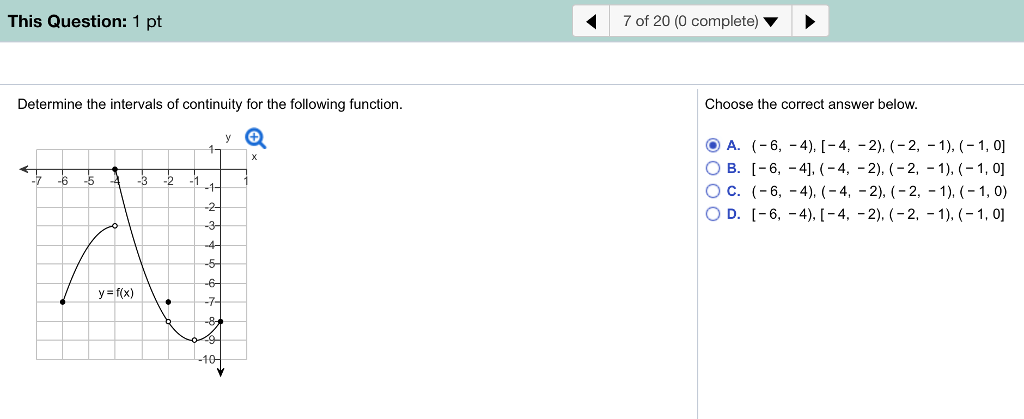Image resolution: width=1024 pixels, height=419 pixels.
Task: Click the open circle at point (-4, -3)
Action: [115, 226]
